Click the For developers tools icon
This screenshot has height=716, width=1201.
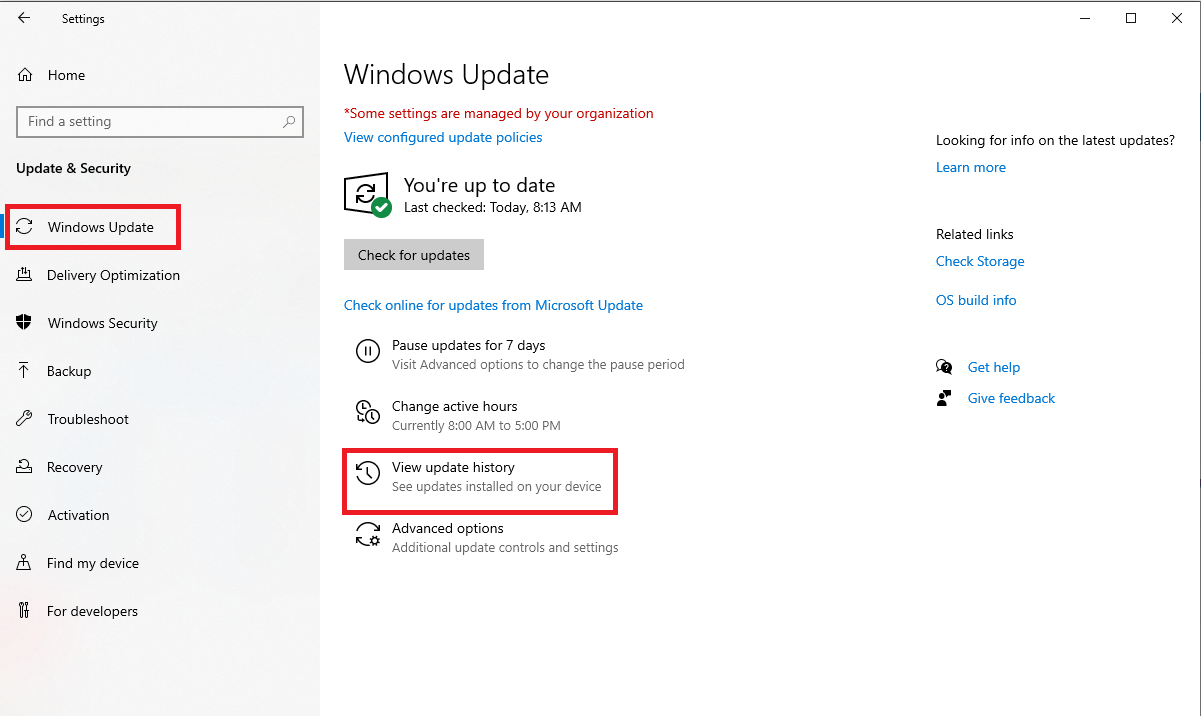coord(25,611)
